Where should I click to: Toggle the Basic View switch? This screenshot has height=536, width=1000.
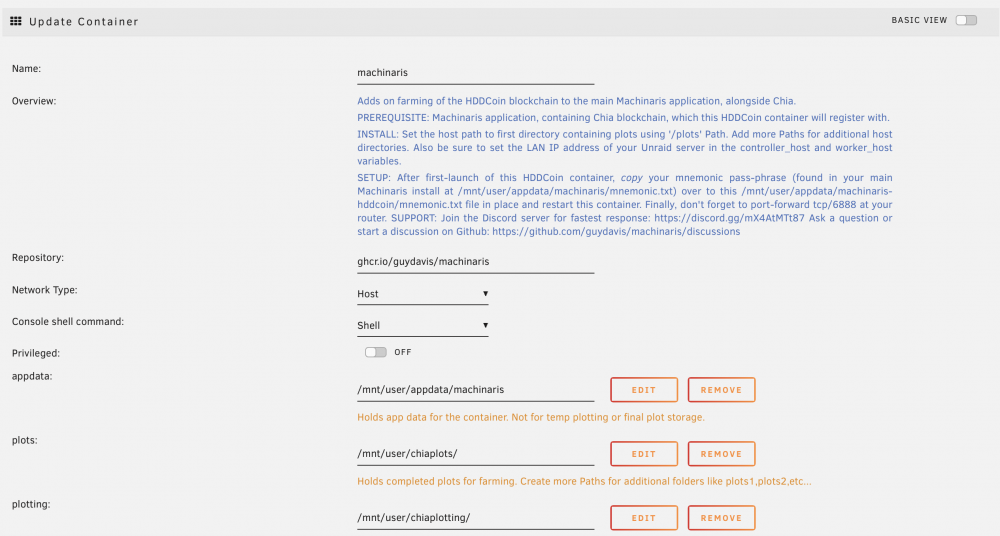966,20
